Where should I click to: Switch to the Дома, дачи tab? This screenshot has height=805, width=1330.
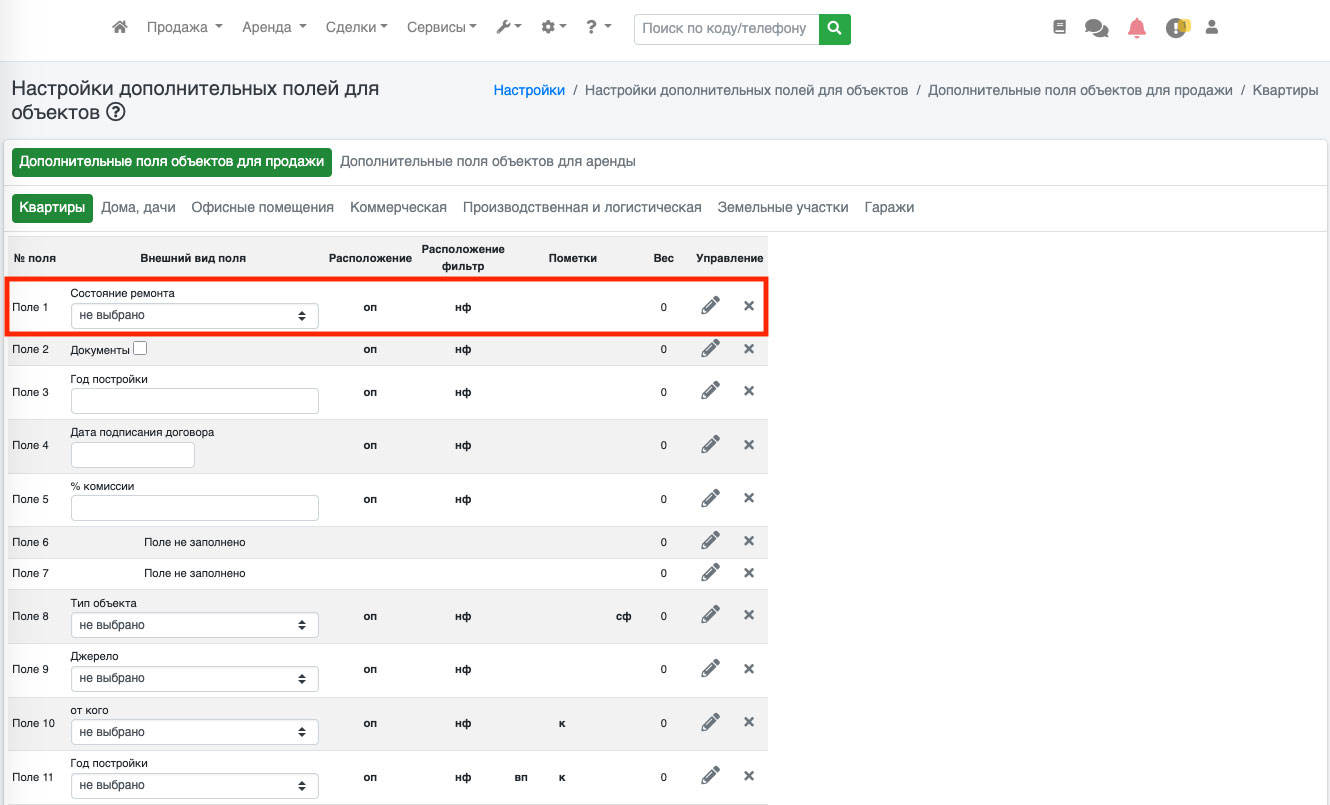138,207
